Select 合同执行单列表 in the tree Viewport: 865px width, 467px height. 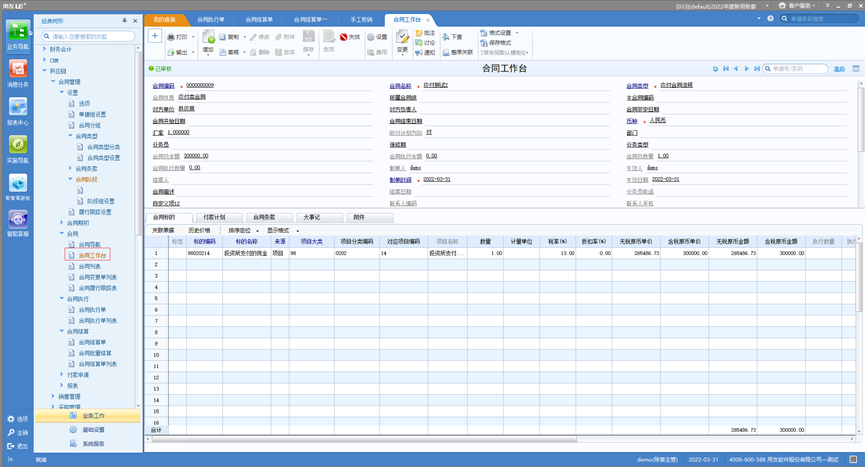click(x=98, y=320)
